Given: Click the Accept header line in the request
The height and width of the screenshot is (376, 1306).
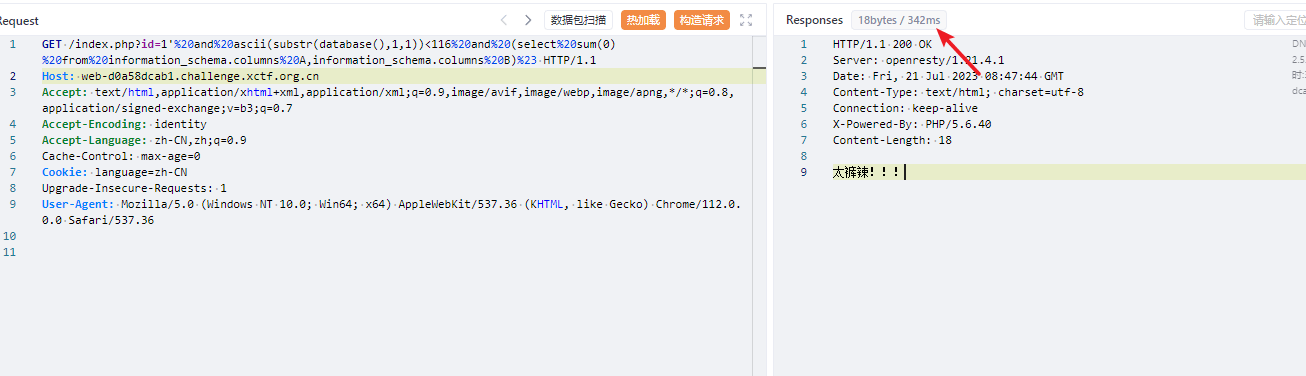Looking at the screenshot, I should tap(388, 100).
